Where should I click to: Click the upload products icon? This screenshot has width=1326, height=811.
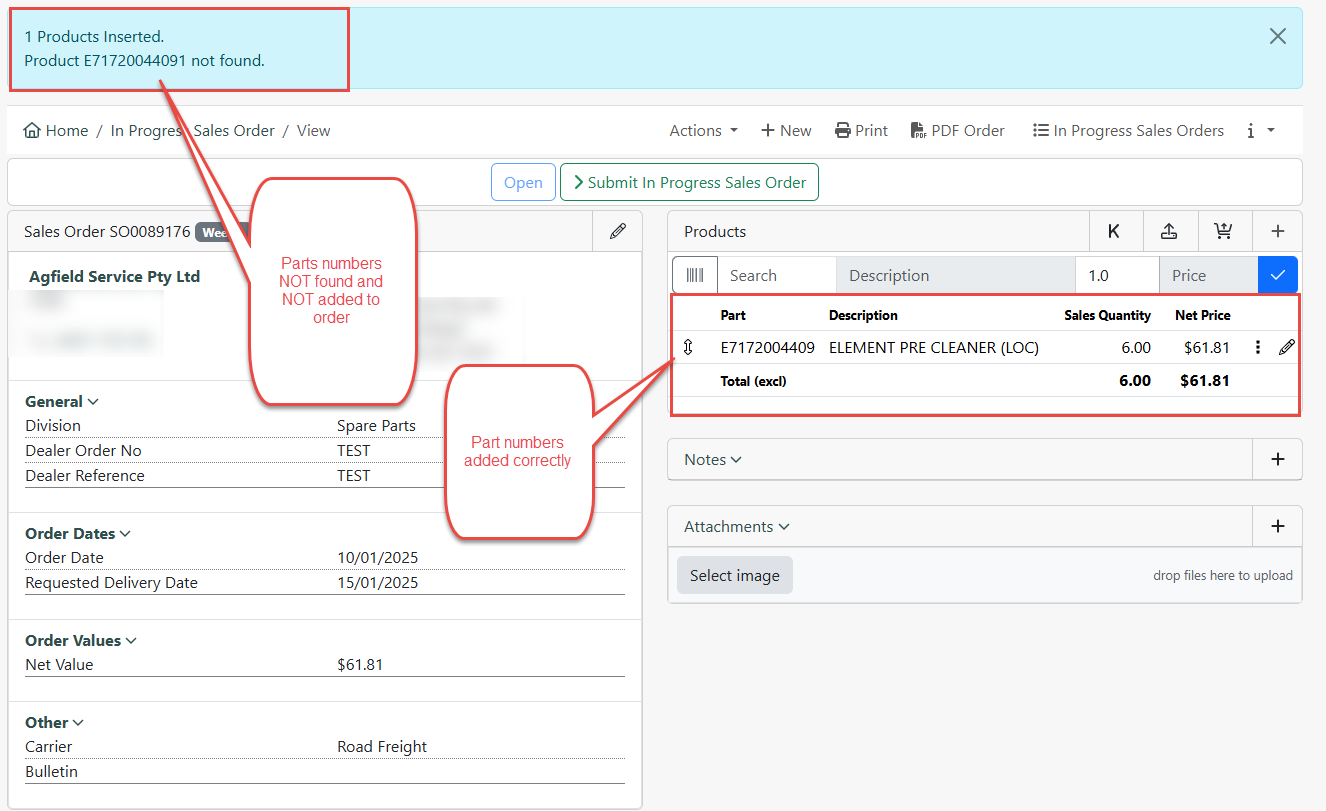(1170, 231)
